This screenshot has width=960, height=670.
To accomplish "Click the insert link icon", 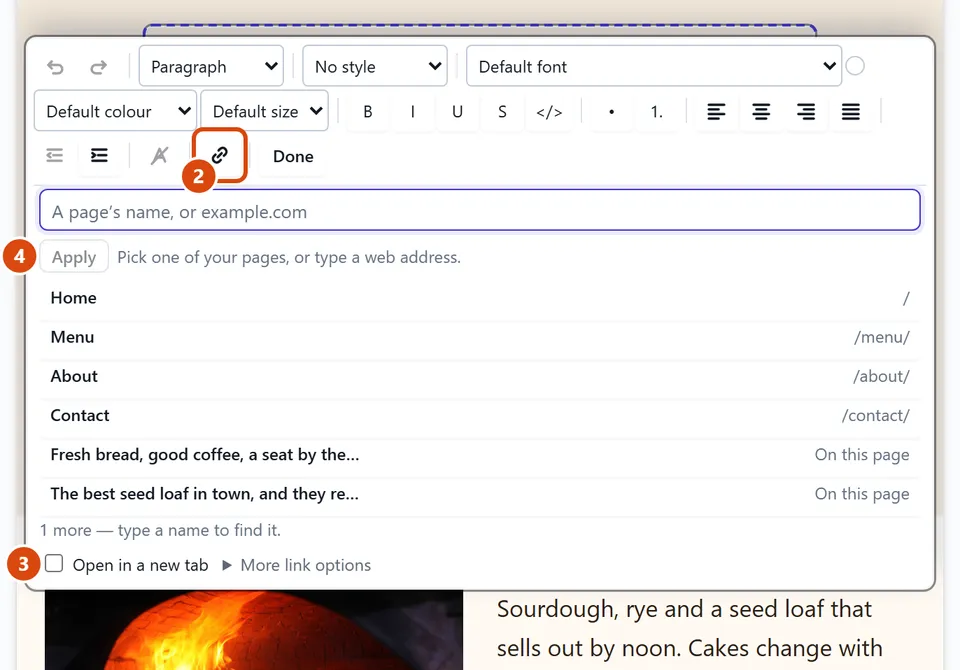I will coord(219,155).
